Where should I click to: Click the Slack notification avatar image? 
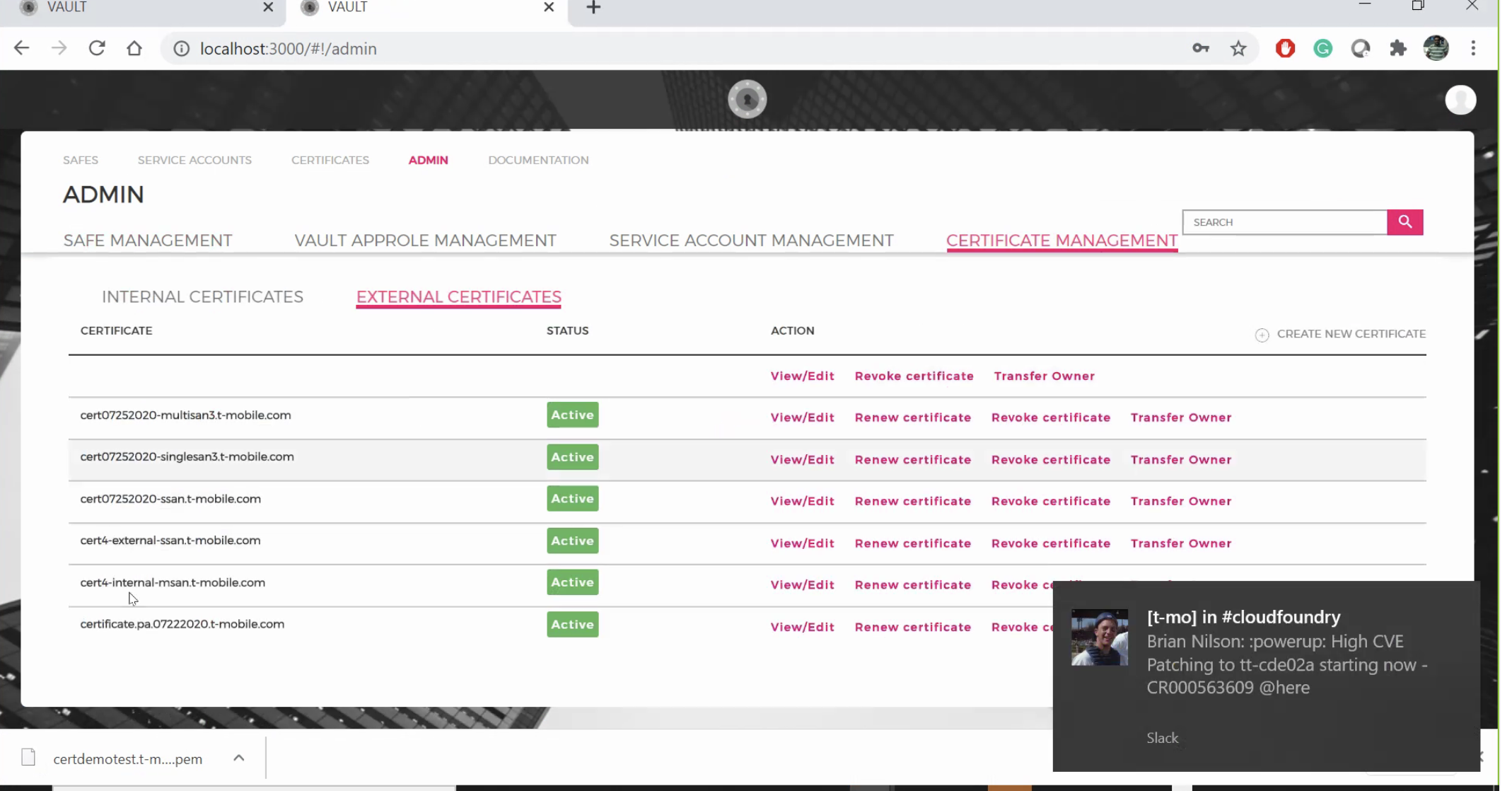pos(1100,637)
